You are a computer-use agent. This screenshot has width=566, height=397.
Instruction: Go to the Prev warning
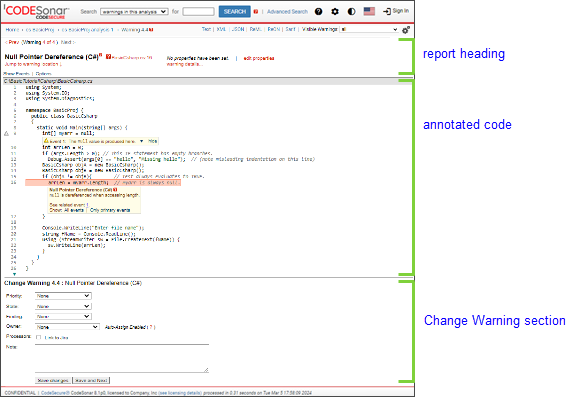(12, 42)
